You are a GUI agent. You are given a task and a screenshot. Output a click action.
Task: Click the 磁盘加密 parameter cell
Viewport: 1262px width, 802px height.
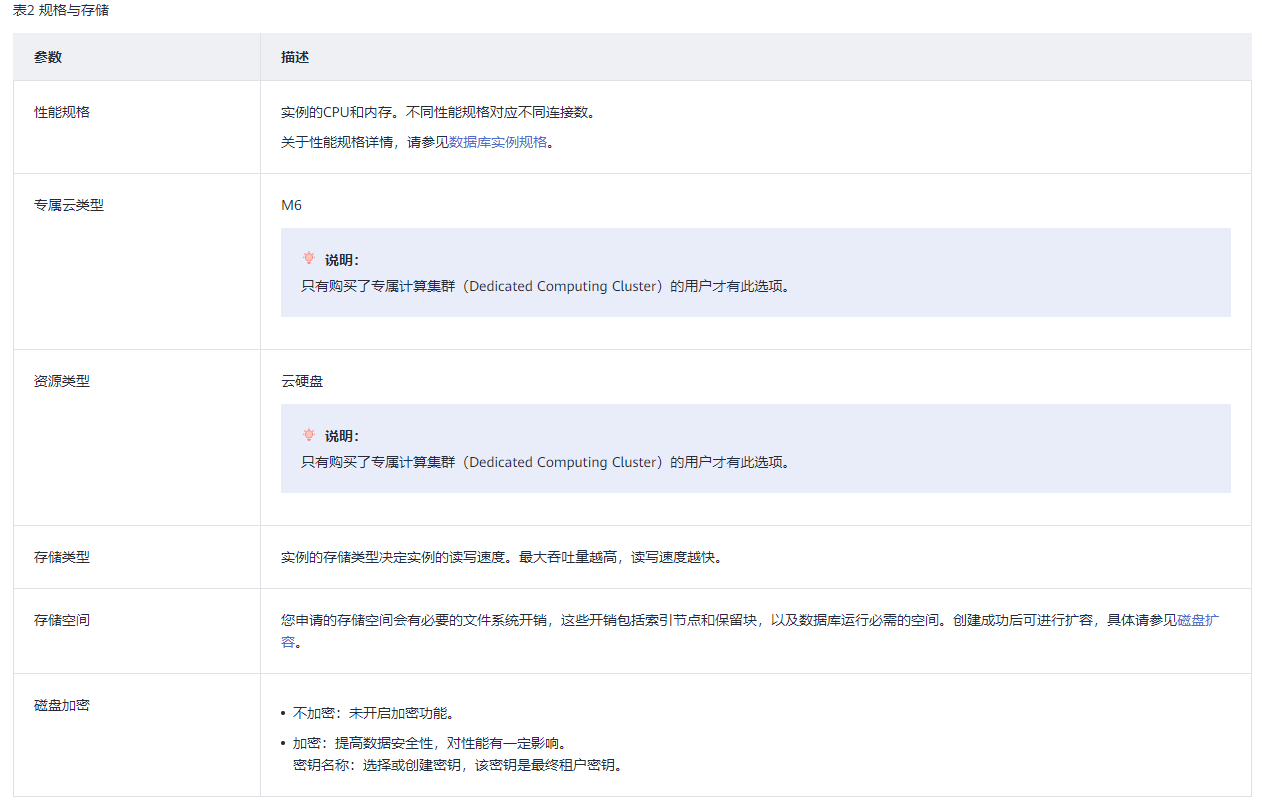(137, 735)
